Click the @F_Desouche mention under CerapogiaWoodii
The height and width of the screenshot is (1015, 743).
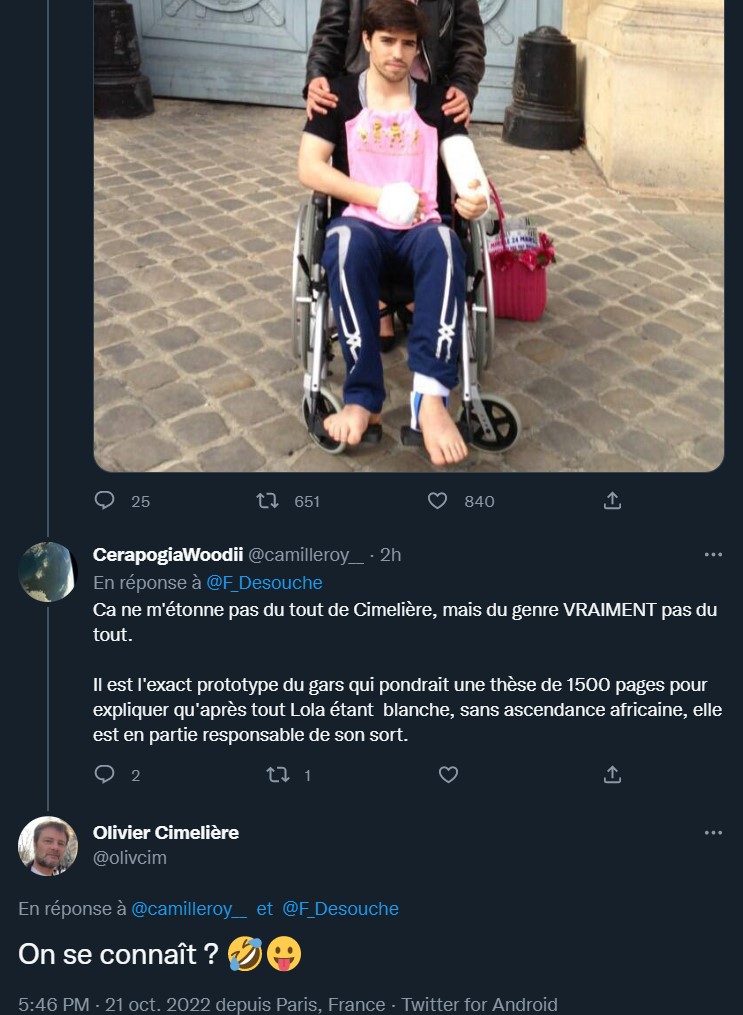coord(264,583)
